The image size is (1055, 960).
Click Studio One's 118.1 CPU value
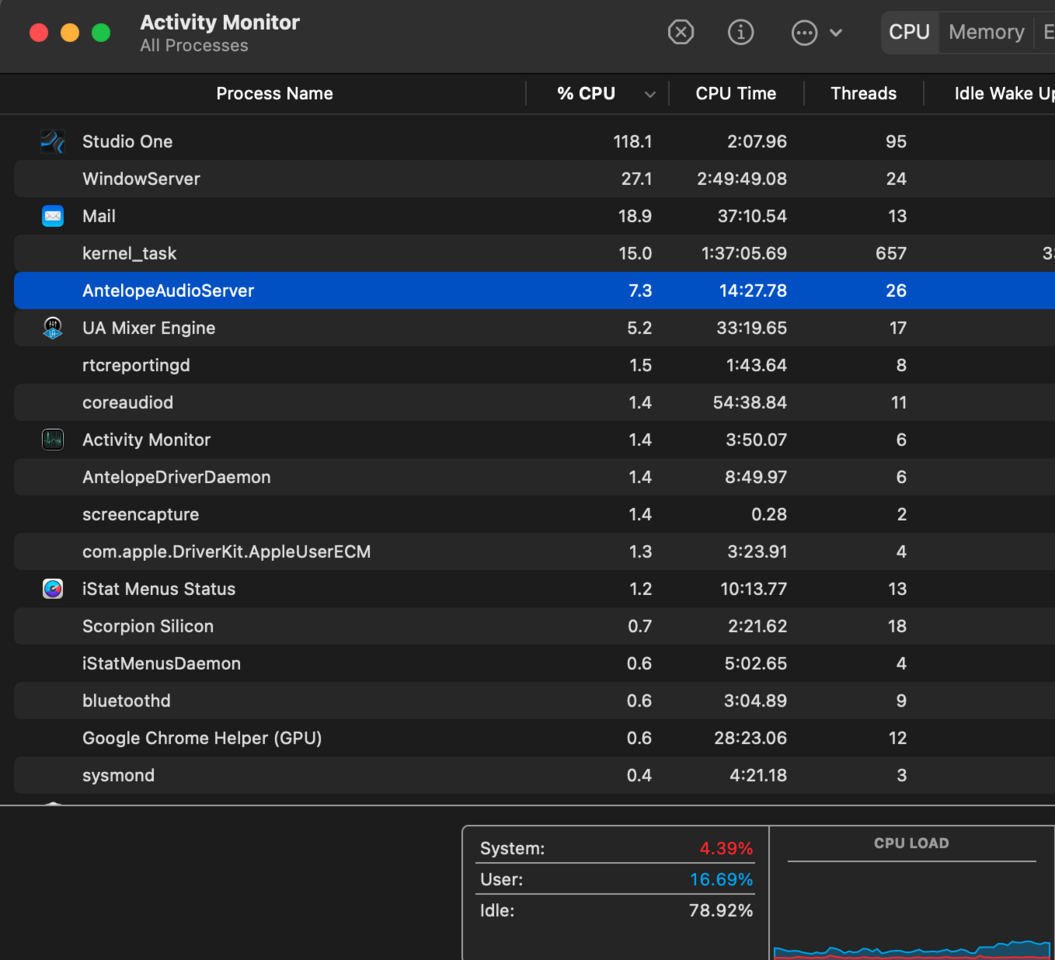click(x=632, y=141)
